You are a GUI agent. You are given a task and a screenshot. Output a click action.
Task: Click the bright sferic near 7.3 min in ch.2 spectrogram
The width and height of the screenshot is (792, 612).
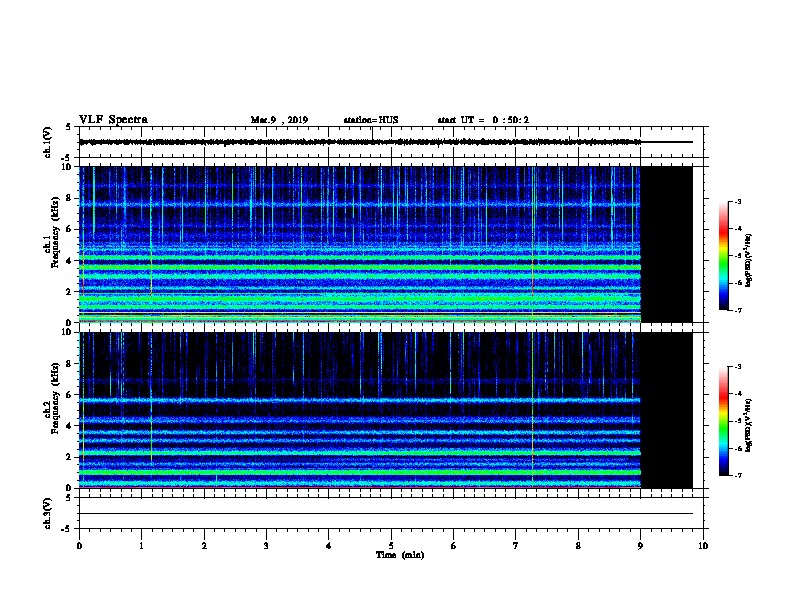click(x=532, y=410)
